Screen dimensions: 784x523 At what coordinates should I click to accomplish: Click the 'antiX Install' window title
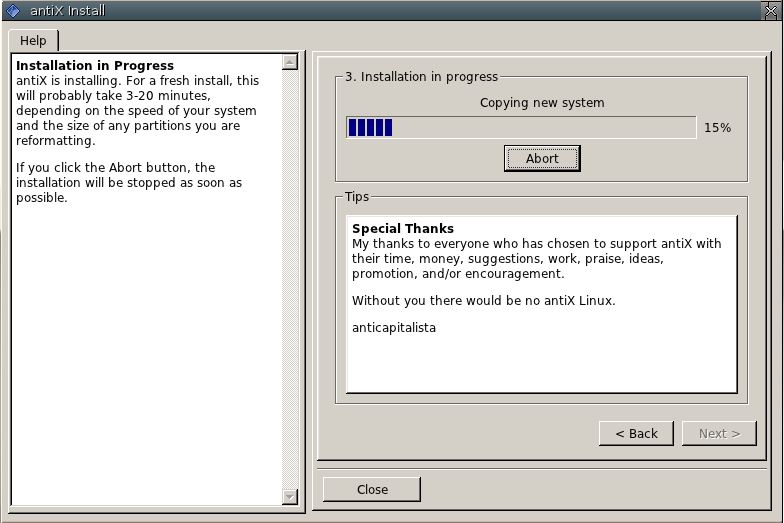pos(68,10)
